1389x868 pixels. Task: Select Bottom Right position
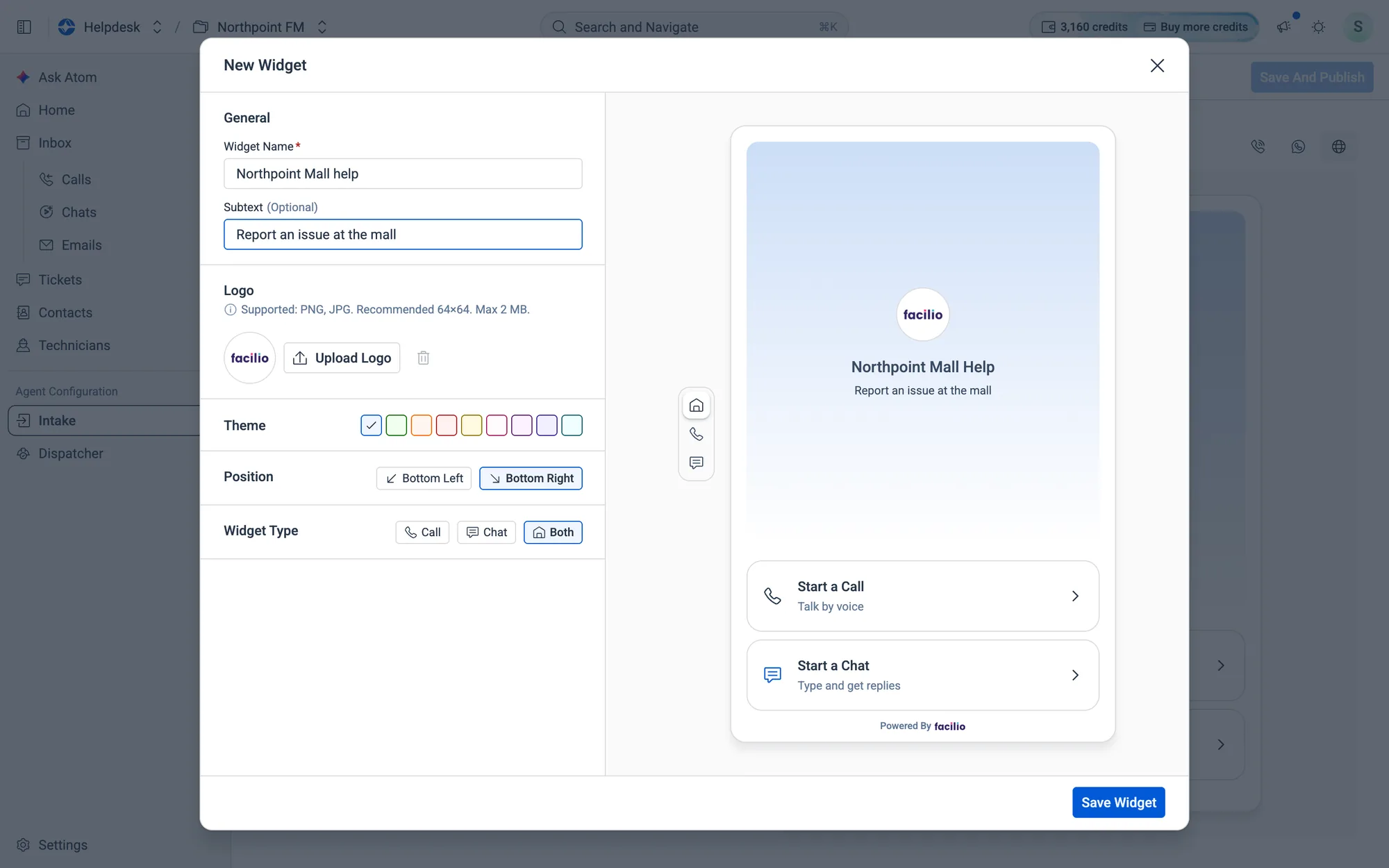coord(531,478)
